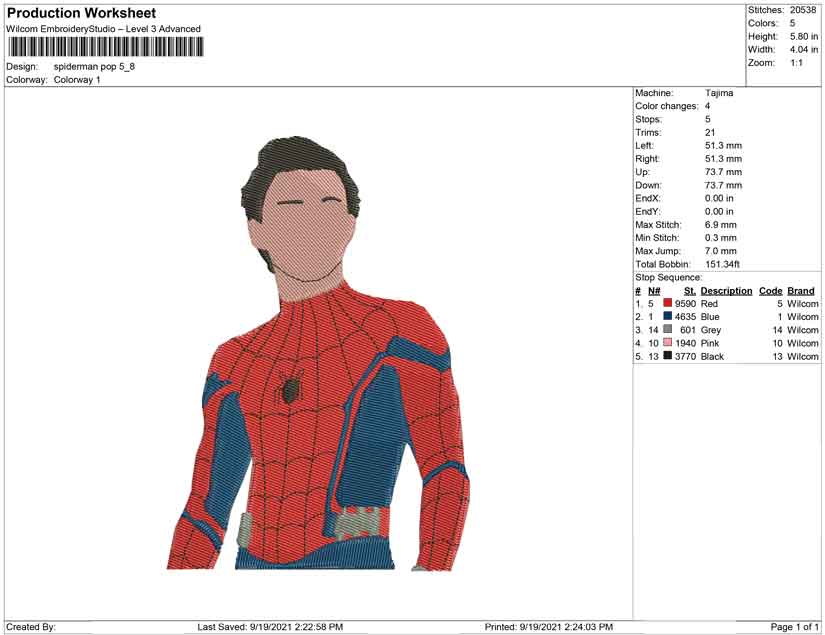
Task: Click the 'Created By:' footer label
Action: [x=31, y=627]
